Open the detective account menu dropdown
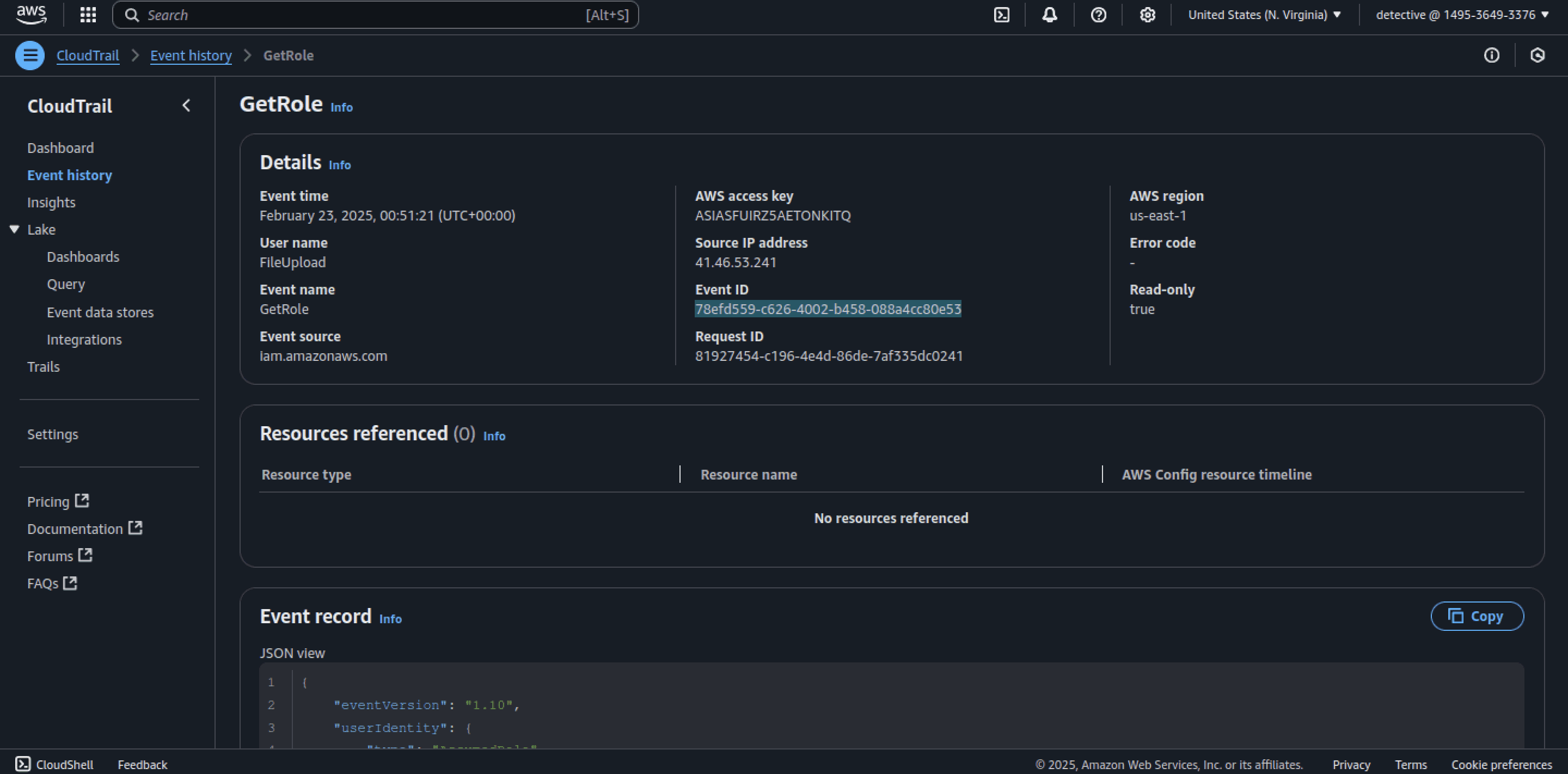Viewport: 1568px width, 774px height. pyautogui.click(x=1462, y=15)
